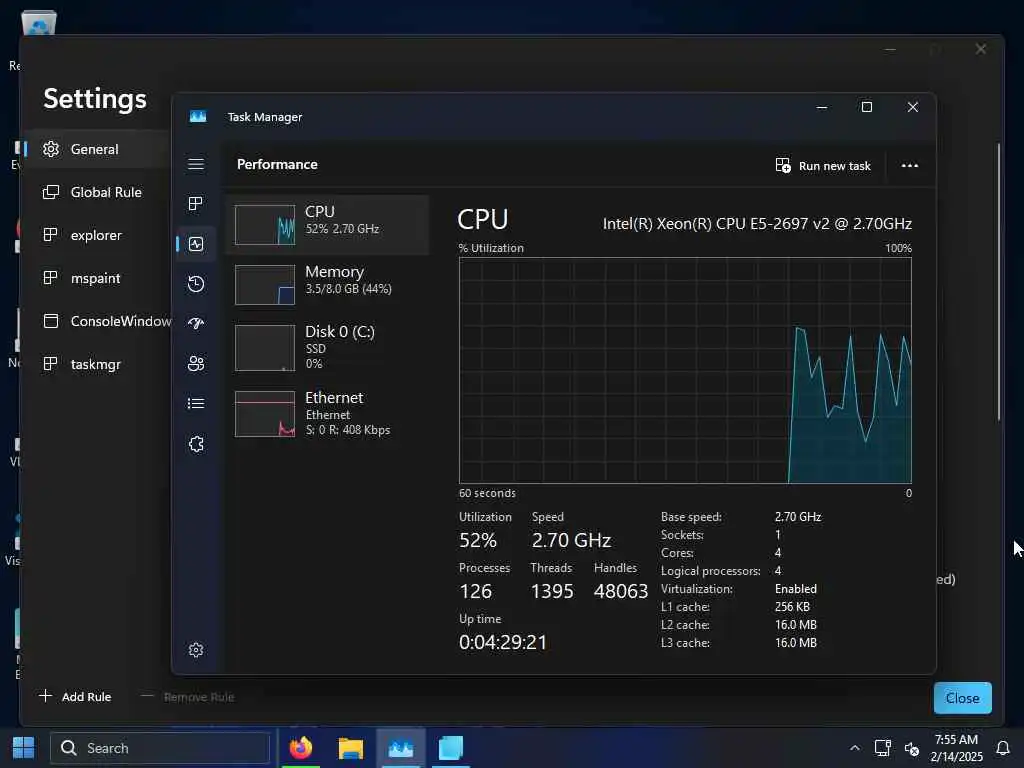Select Performance page icon in sidebar
The image size is (1024, 768).
pyautogui.click(x=196, y=244)
